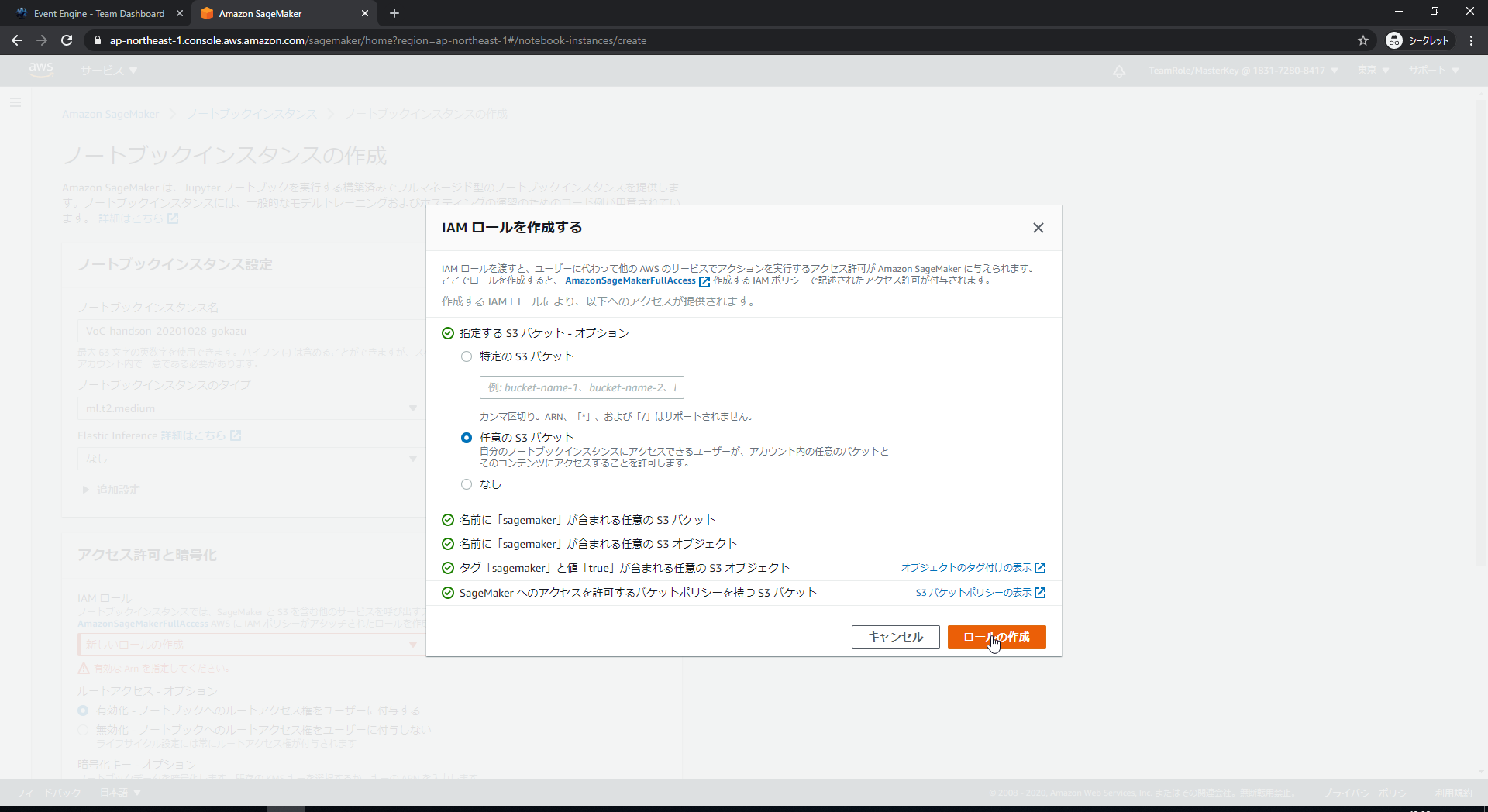Open a new browser tab
1488x812 pixels.
394,13
